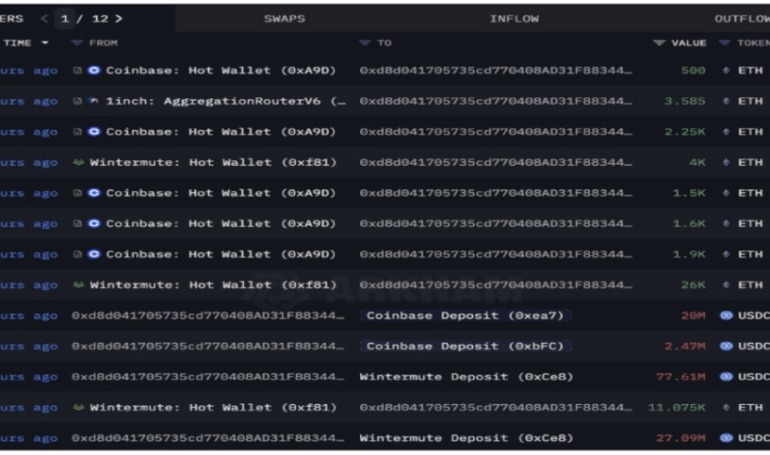This screenshot has height=455, width=770.
Task: Open Coinbase Deposit (0xbFC) recipient
Action: tap(465, 346)
